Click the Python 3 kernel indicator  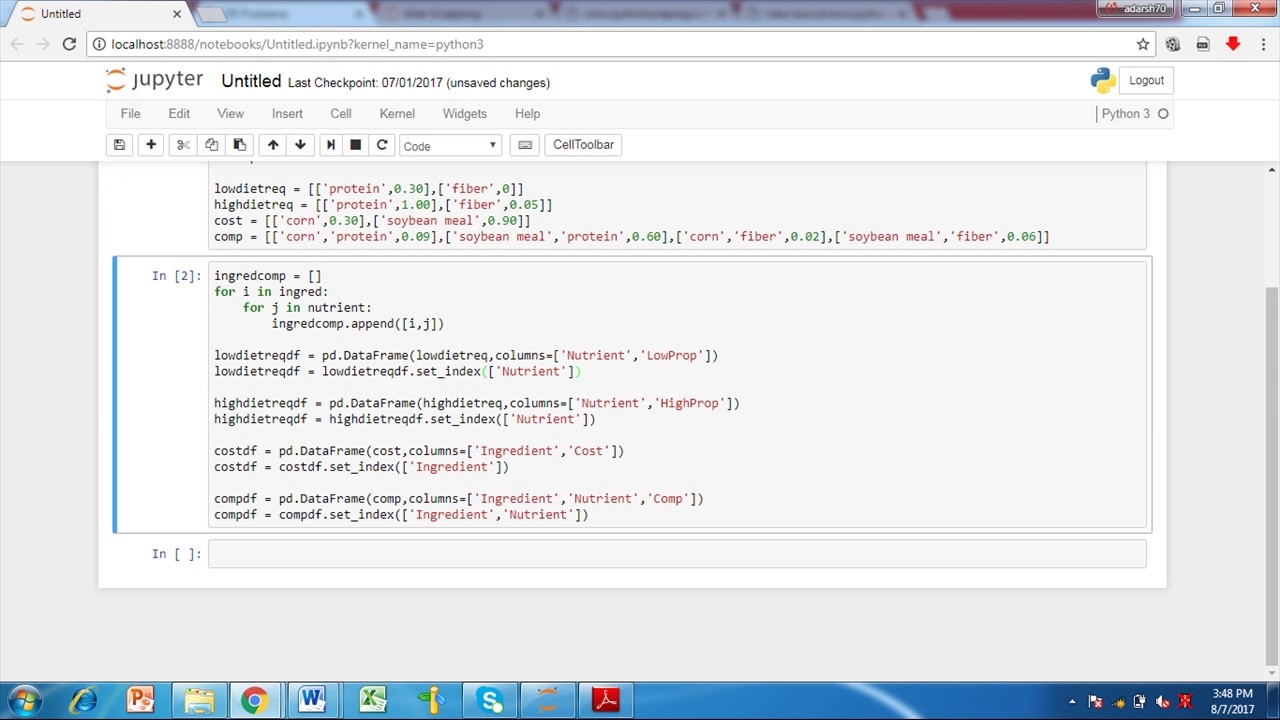tap(1134, 114)
